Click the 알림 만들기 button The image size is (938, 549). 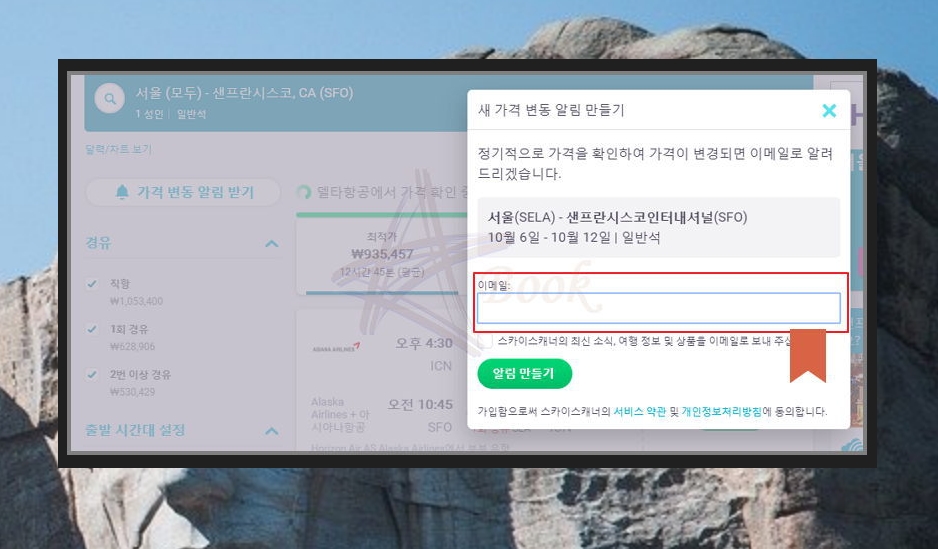coord(525,374)
